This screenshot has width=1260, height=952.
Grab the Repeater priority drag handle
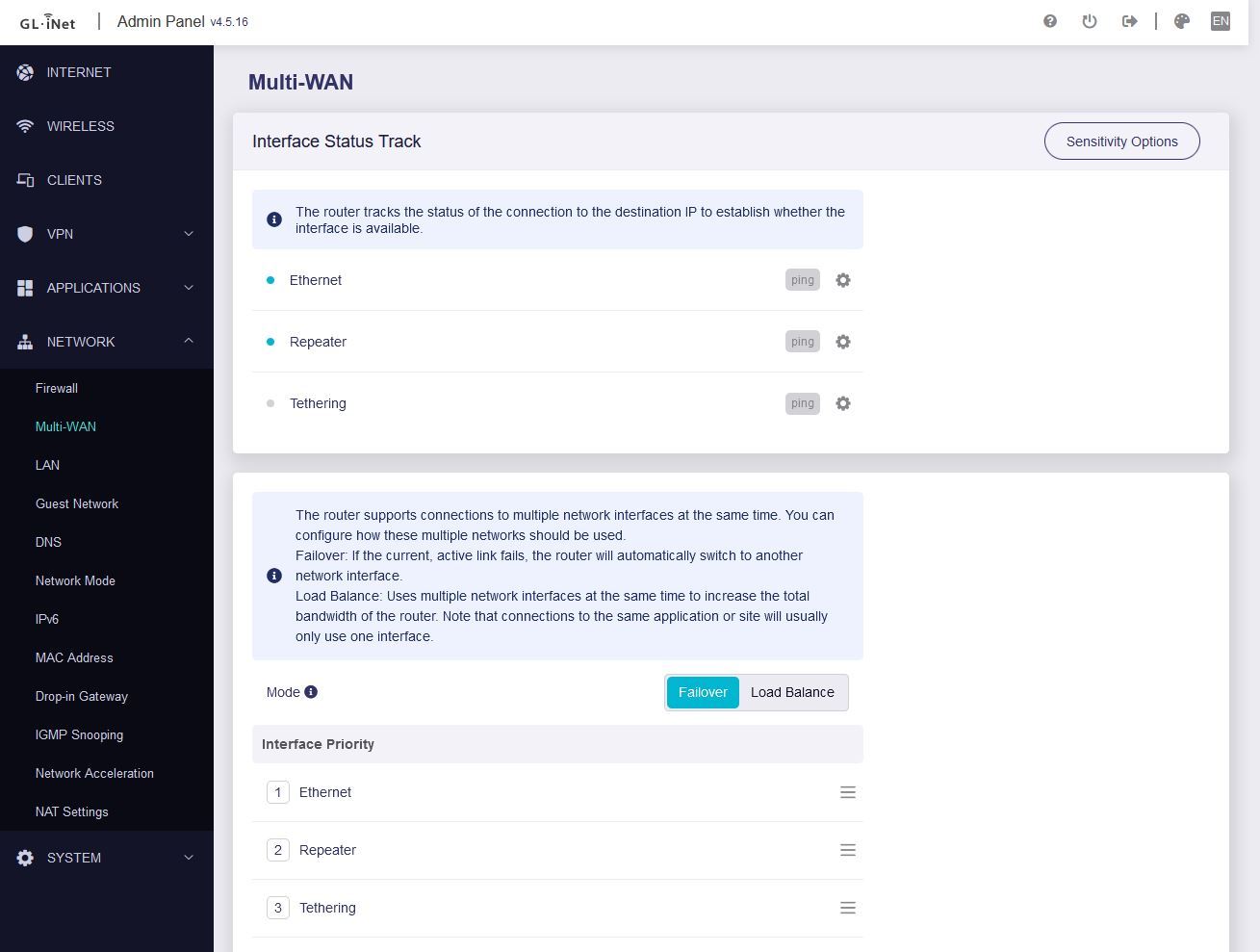click(x=848, y=850)
